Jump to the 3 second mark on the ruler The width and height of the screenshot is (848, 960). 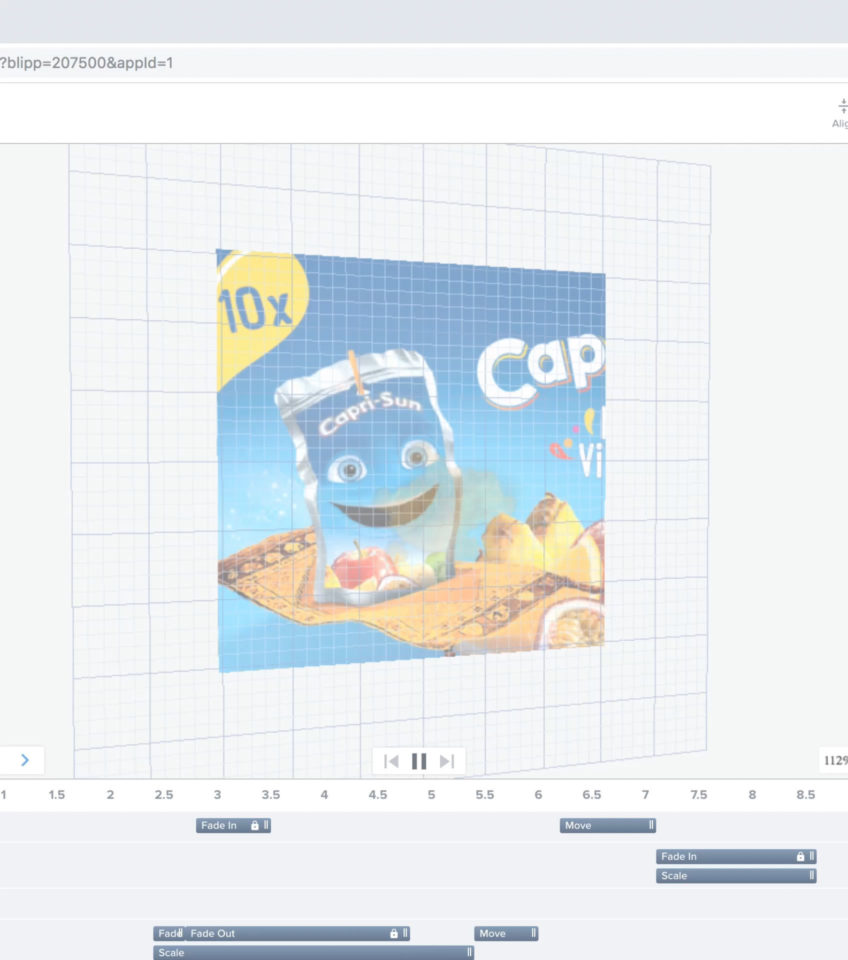(x=217, y=795)
